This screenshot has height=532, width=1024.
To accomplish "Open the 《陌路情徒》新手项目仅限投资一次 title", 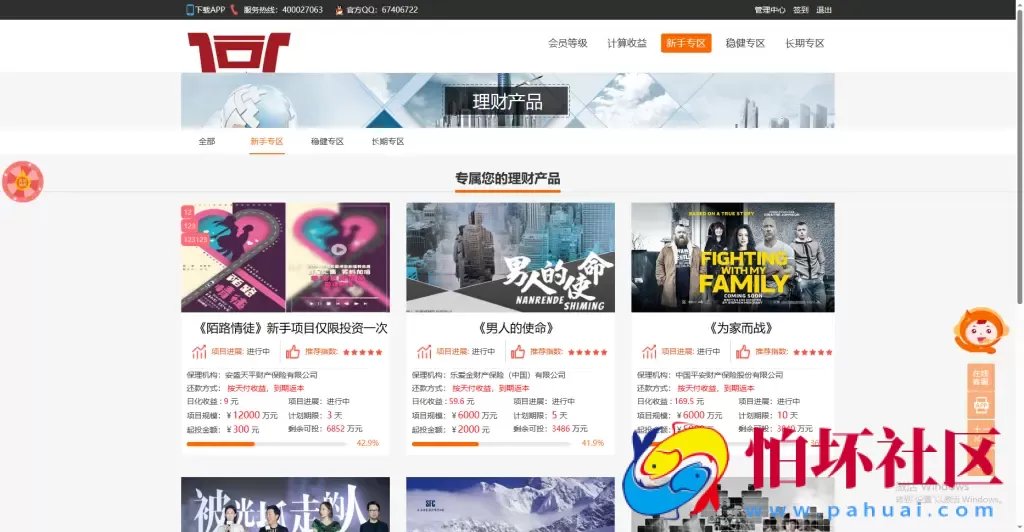I will (x=292, y=328).
